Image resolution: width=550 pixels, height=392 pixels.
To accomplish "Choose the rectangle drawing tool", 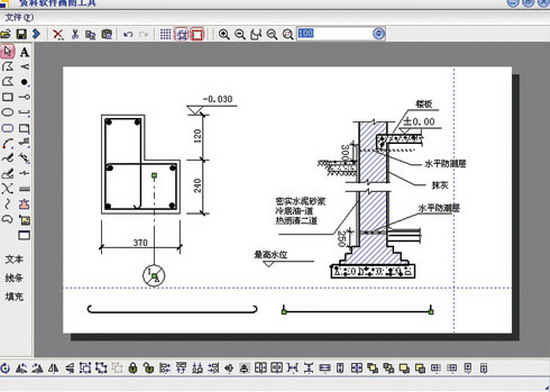I will tap(7, 97).
